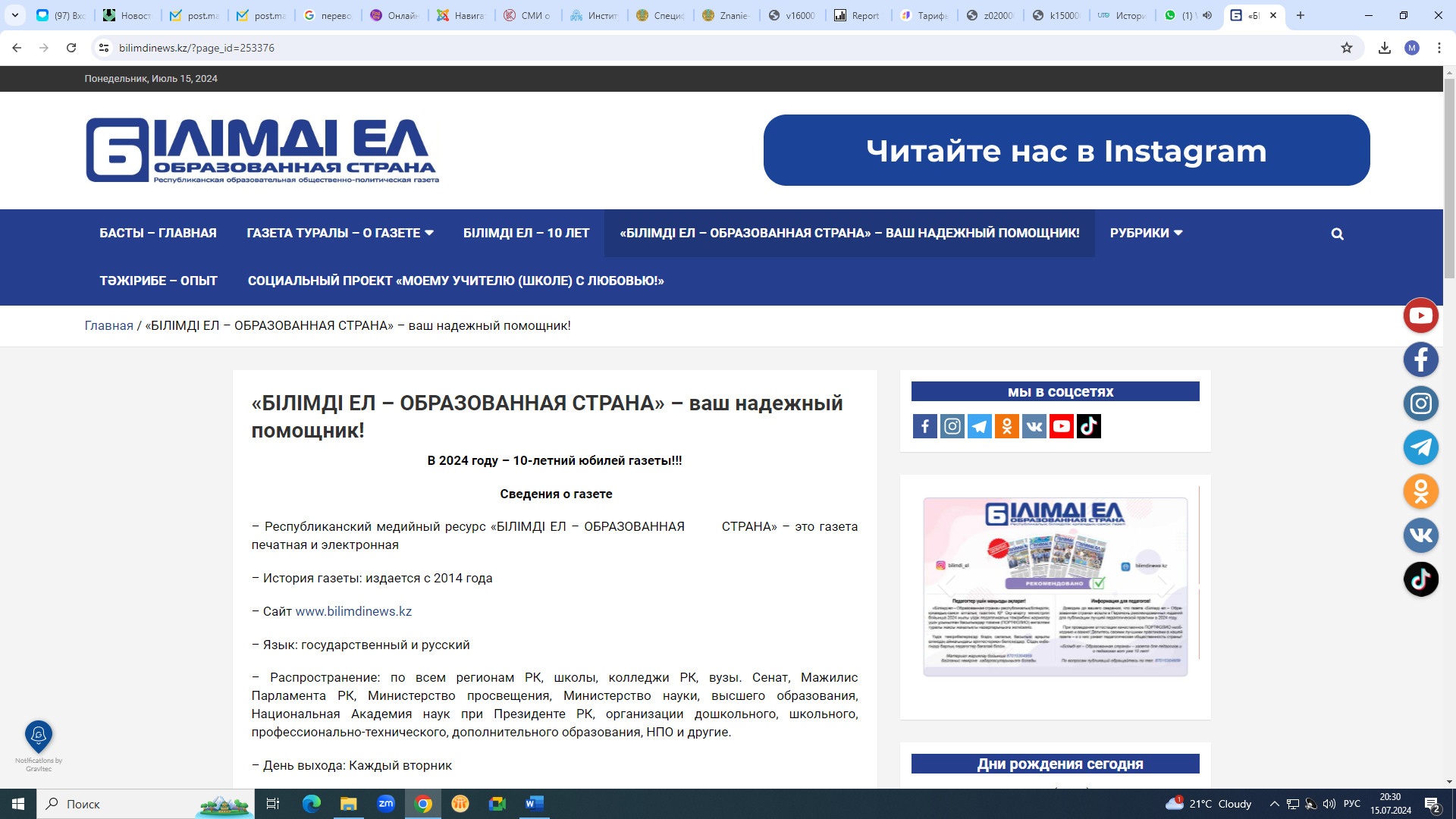Expand 'Газета туралы – О газете' submenu
The width and height of the screenshot is (1456, 819).
(x=340, y=233)
